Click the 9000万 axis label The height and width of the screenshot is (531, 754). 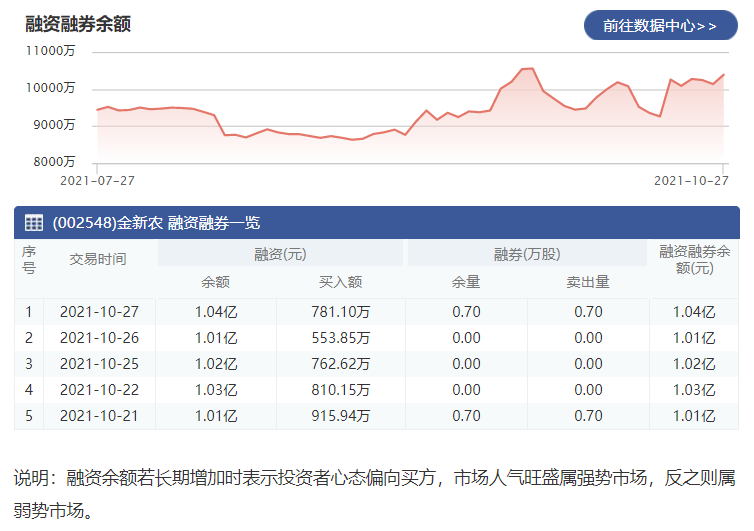(54, 125)
